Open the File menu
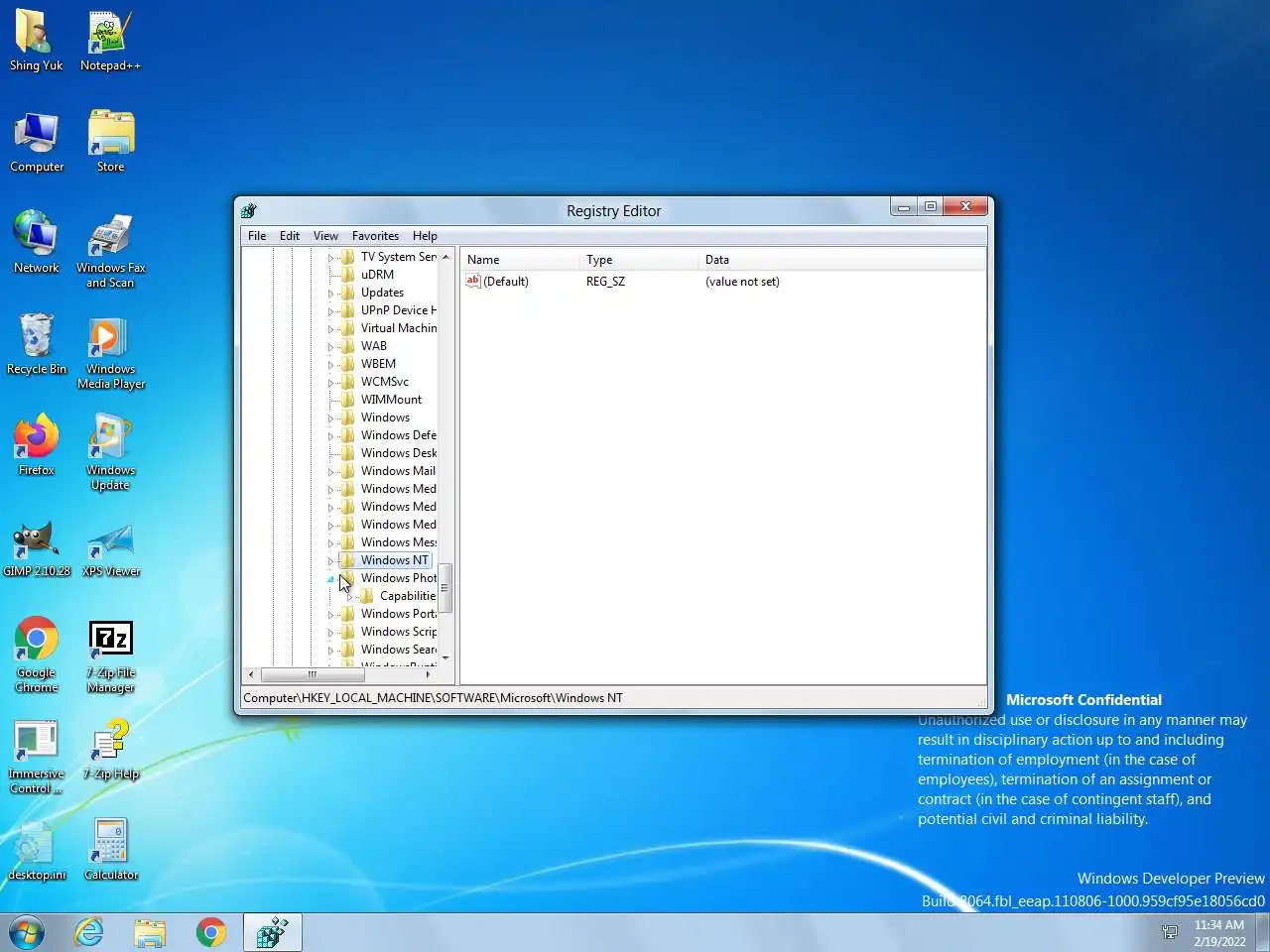1270x952 pixels. click(257, 236)
